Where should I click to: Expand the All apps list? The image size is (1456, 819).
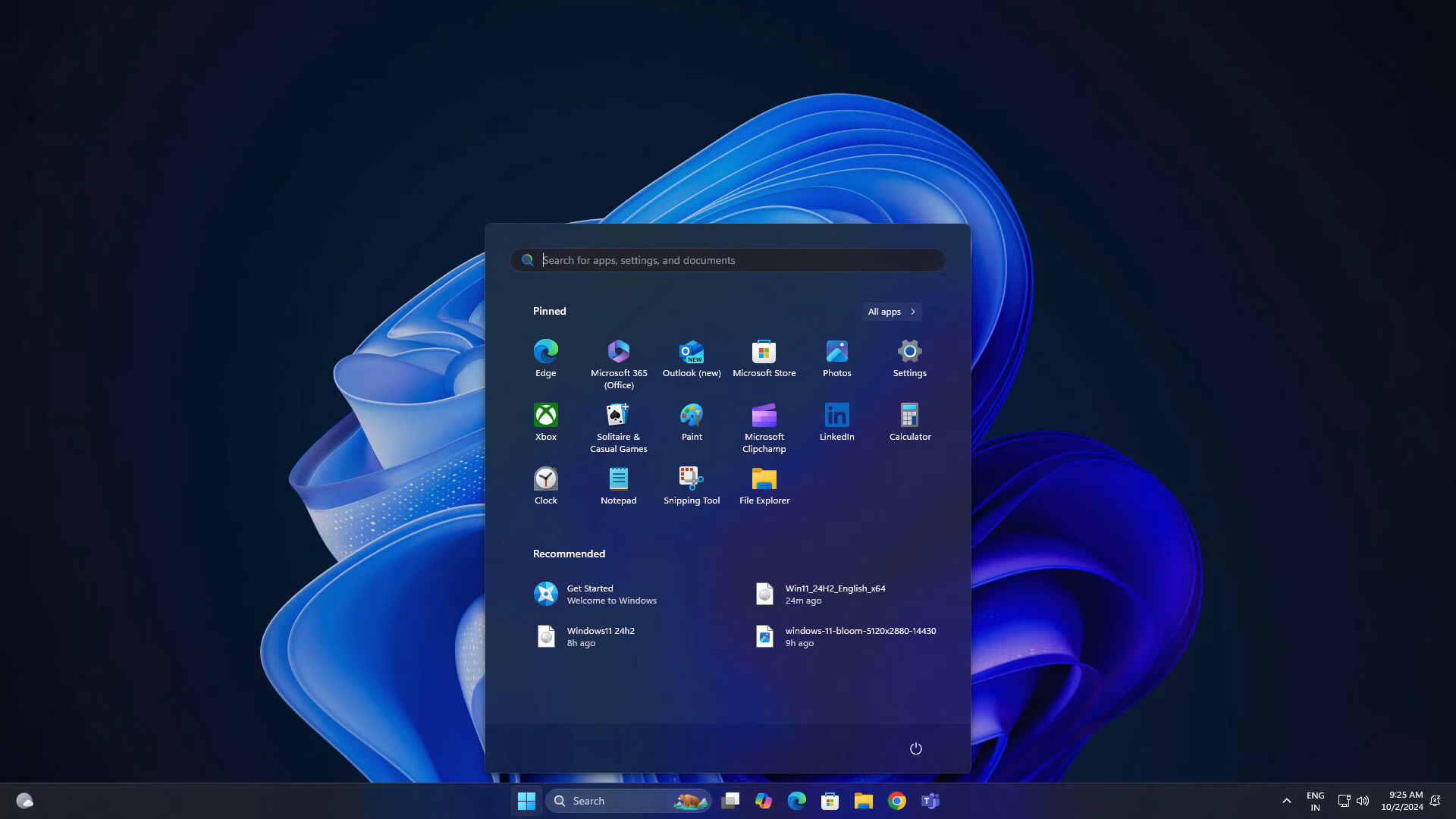(x=891, y=312)
